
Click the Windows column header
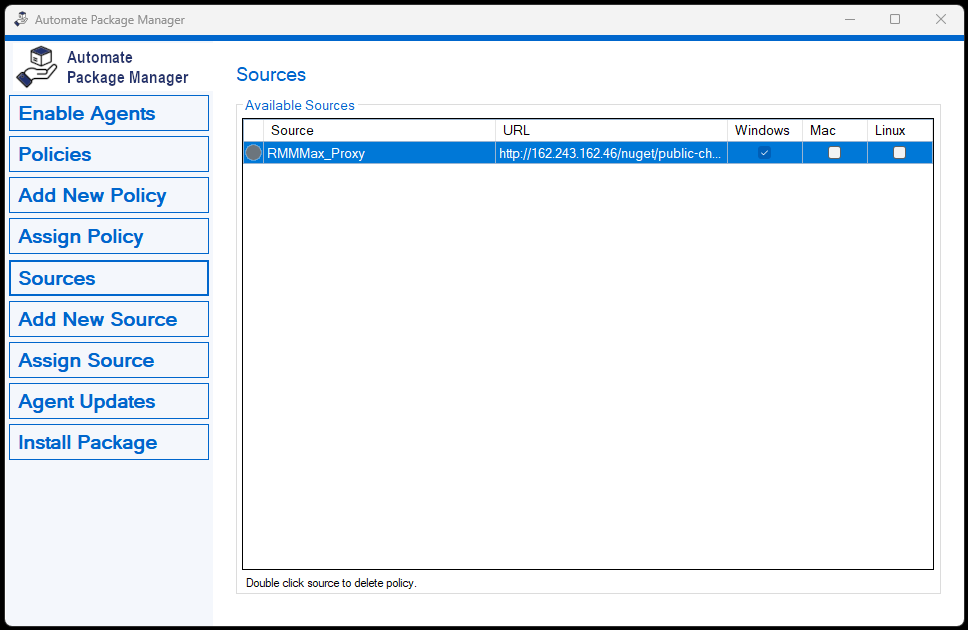click(x=762, y=130)
